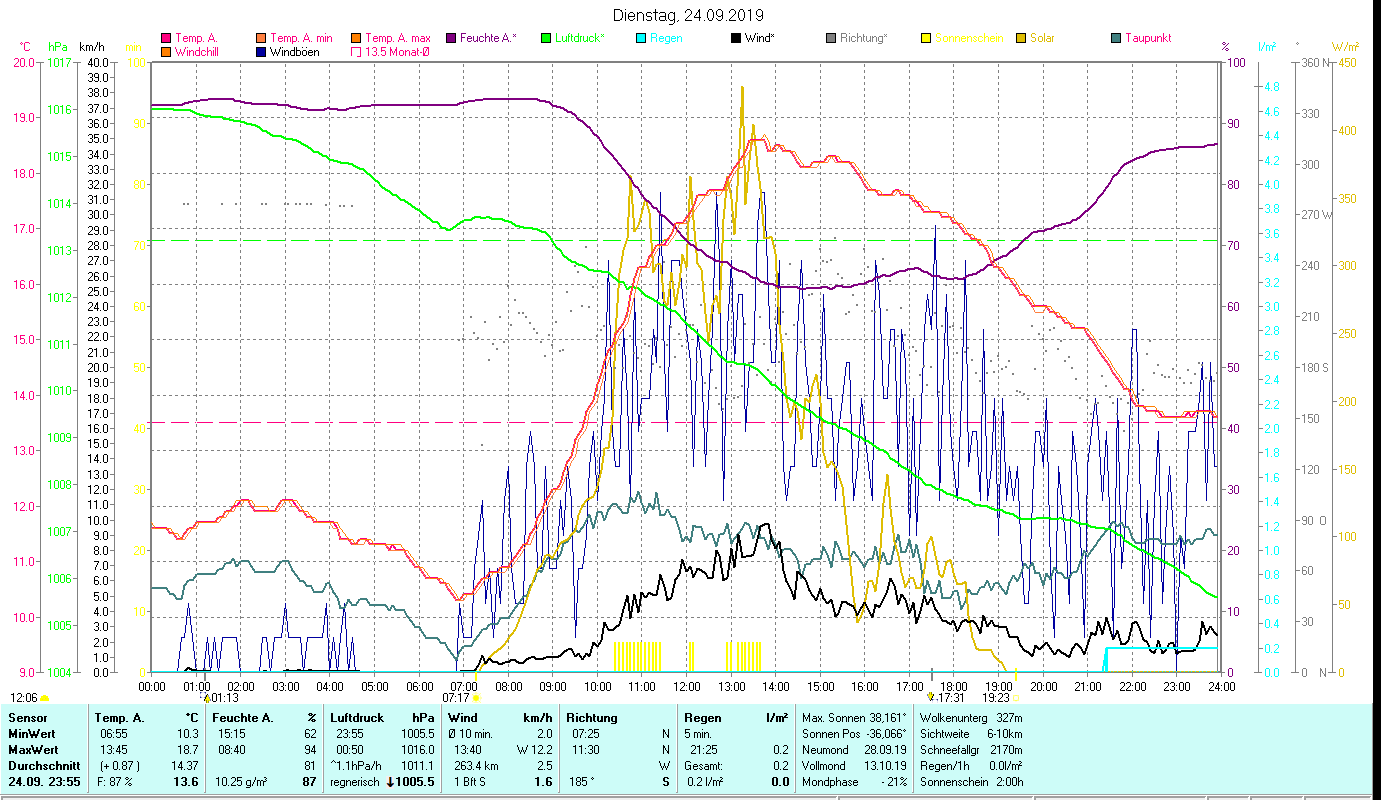Click the absolute humidity value 10.25 g/m²
1381x800 pixels.
pyautogui.click(x=244, y=782)
